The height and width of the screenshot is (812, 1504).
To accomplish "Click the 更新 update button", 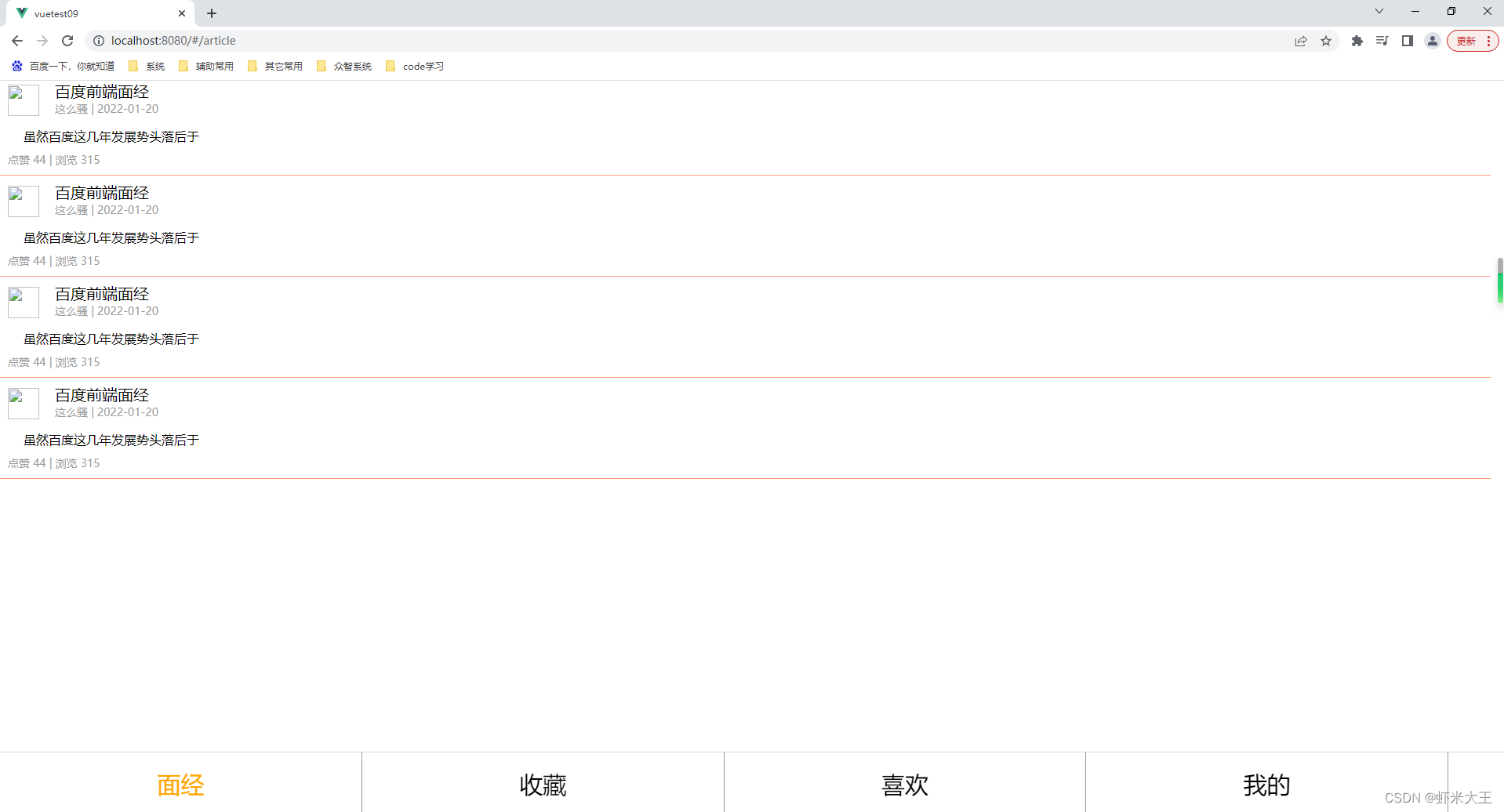I will point(1466,41).
